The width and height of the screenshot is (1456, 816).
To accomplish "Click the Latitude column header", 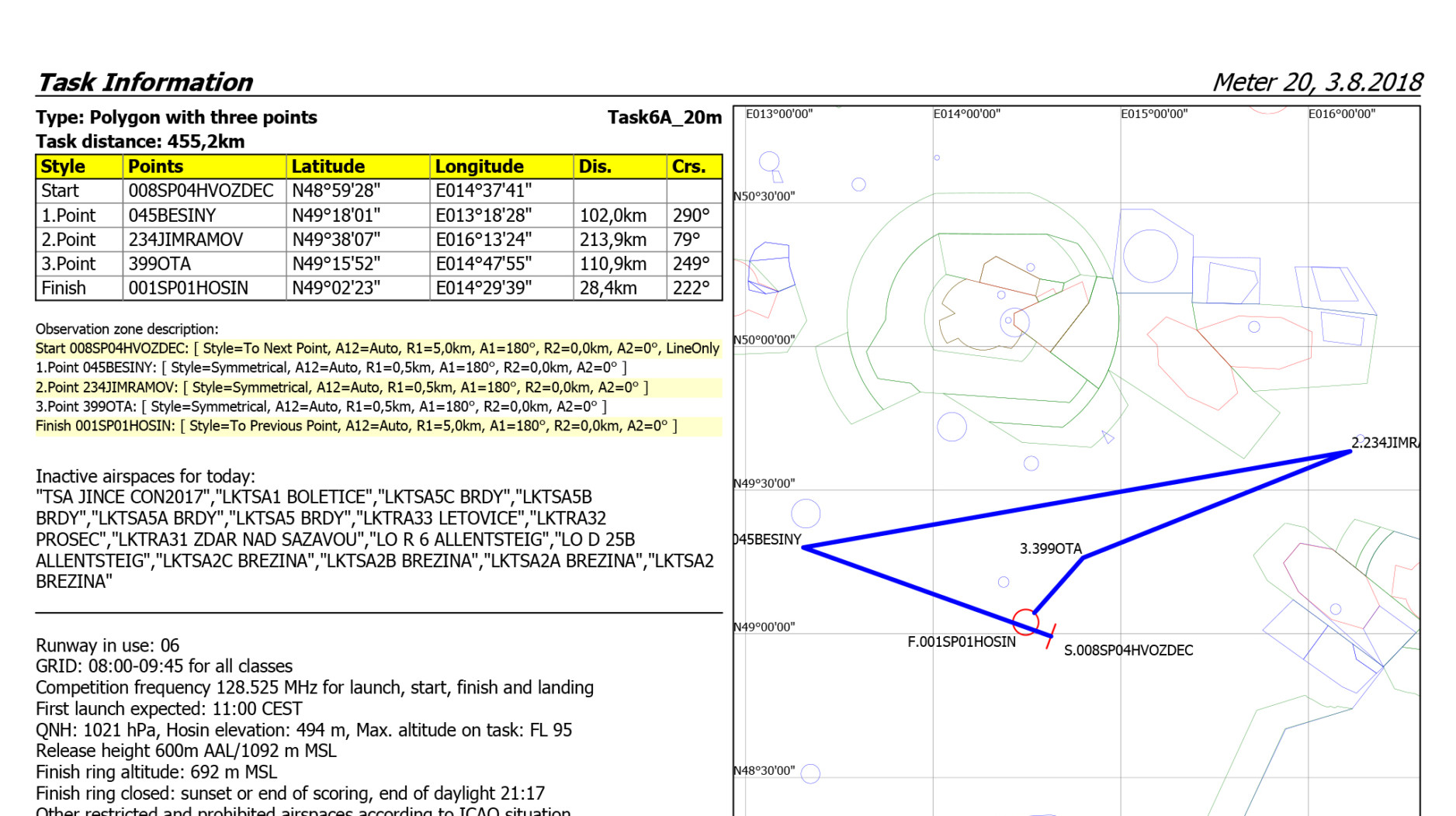I will (x=328, y=167).
